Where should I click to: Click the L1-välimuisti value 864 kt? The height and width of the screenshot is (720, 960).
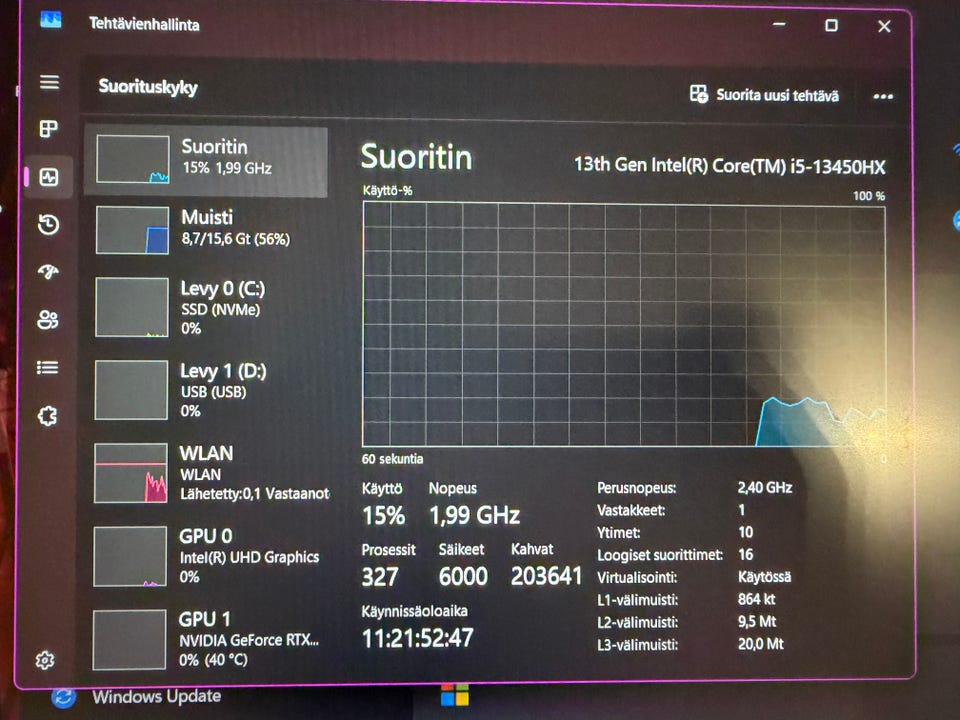pos(756,599)
